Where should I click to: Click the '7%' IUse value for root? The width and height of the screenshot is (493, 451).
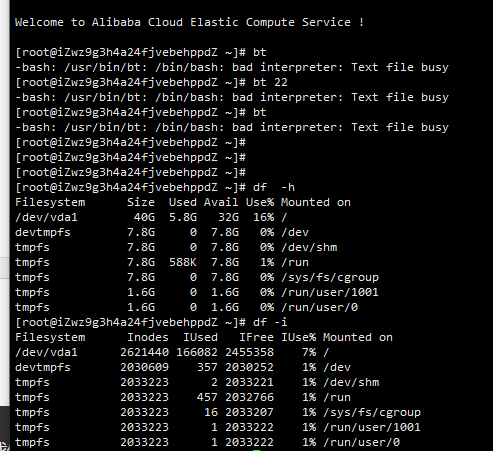point(309,352)
